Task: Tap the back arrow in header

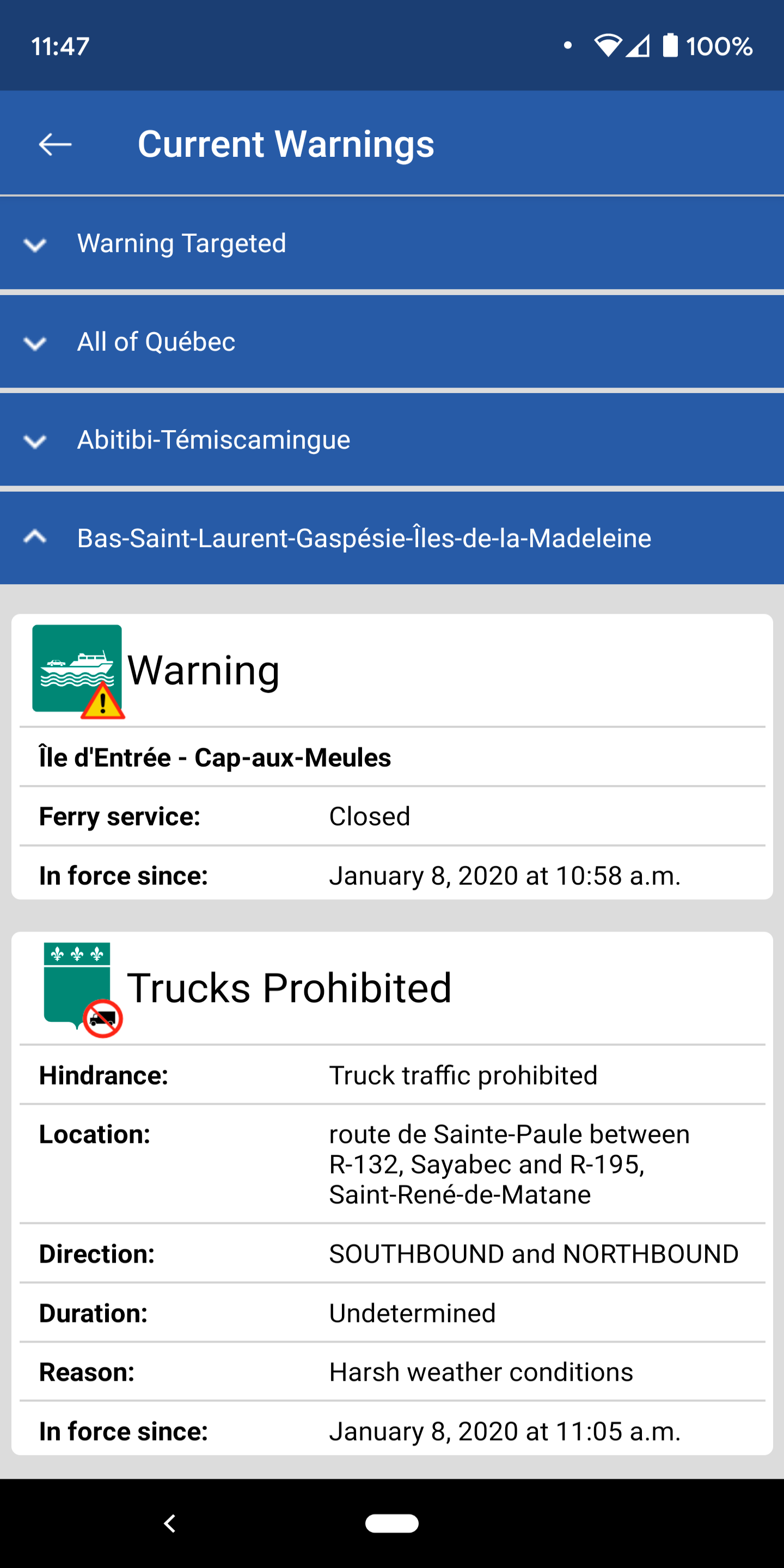Action: tap(55, 144)
